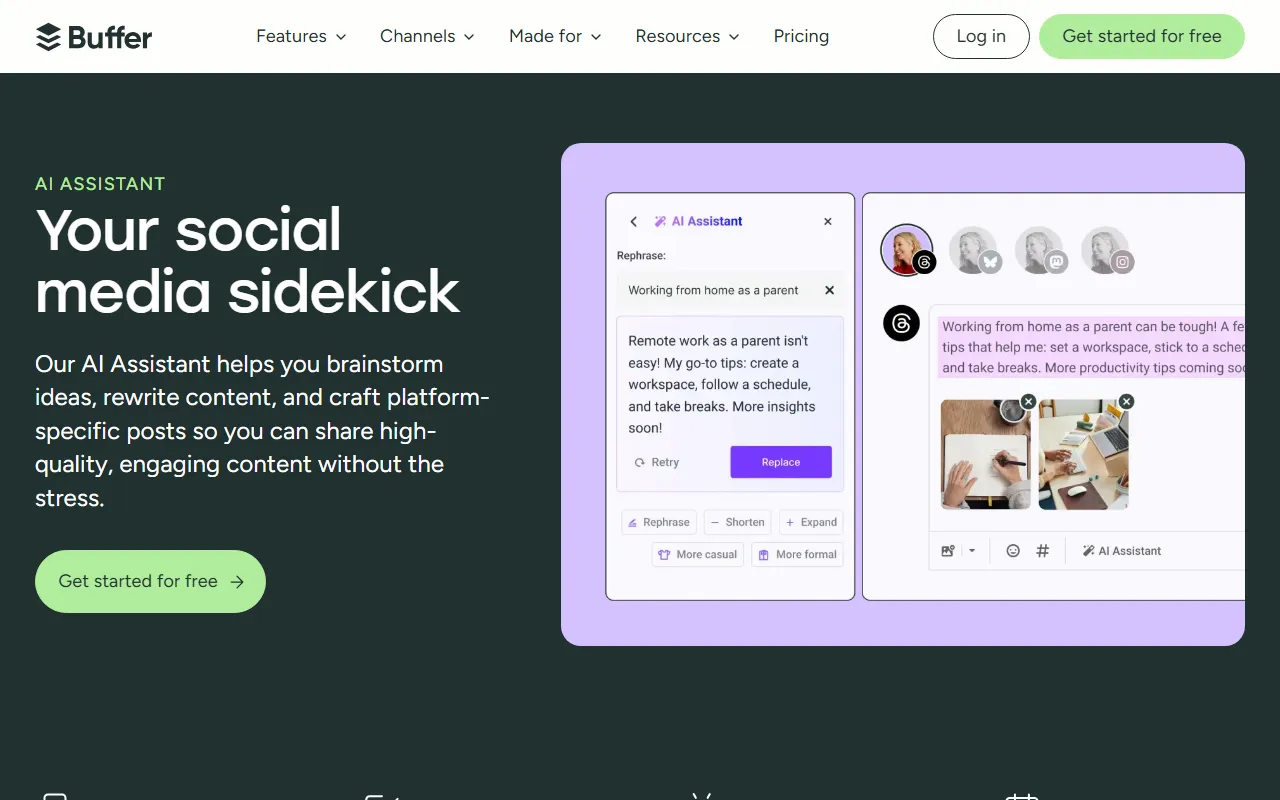Click the 'Rephrase:' label above the prompt
1280x800 pixels.
coord(641,256)
